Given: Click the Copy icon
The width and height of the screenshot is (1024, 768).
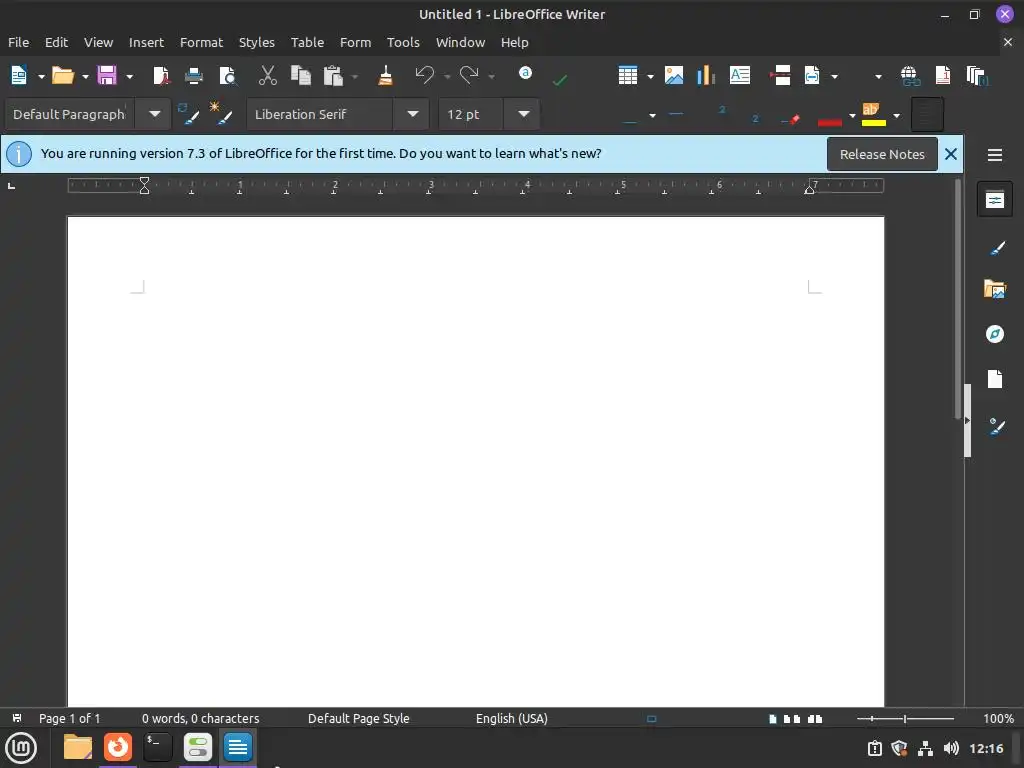Looking at the screenshot, I should coord(300,76).
